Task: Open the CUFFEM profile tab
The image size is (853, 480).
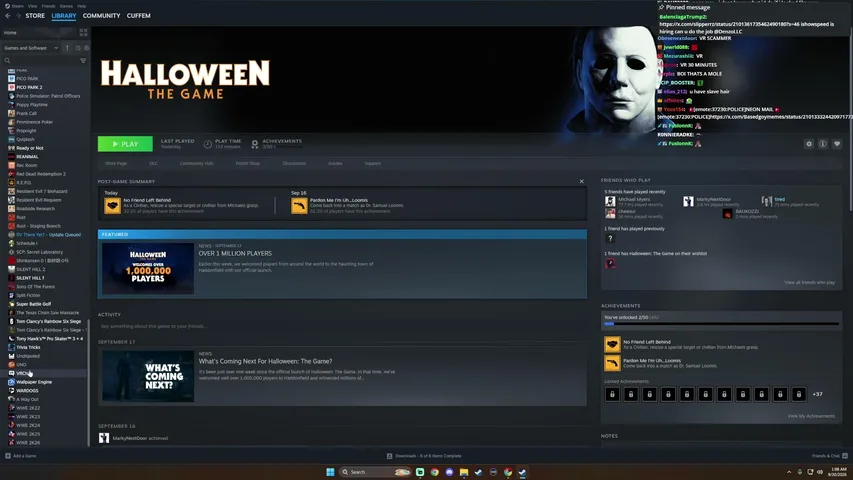Action: coord(139,16)
